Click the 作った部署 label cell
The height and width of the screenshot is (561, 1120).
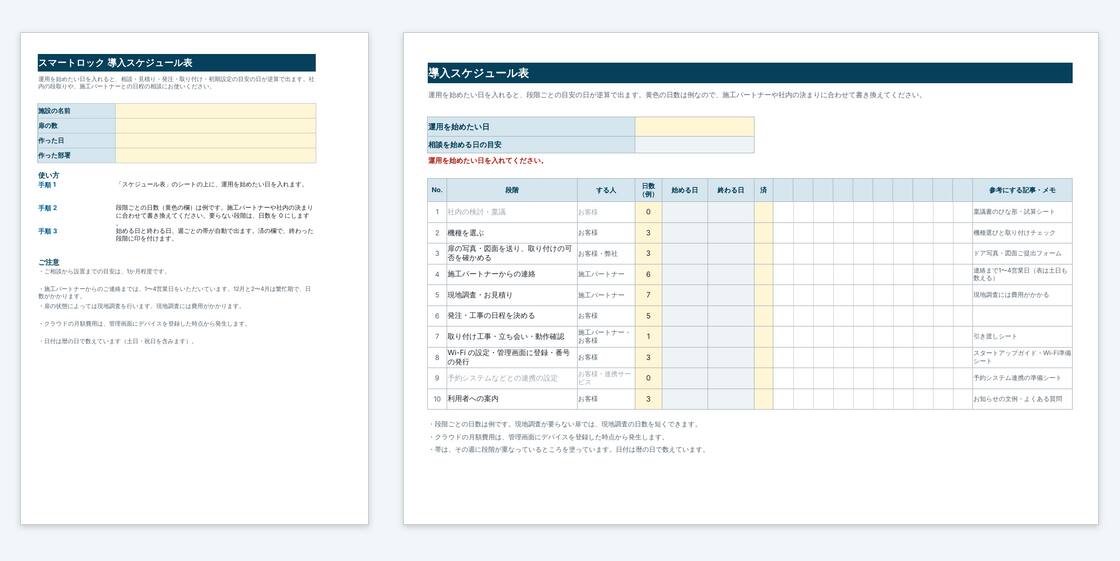pos(76,156)
